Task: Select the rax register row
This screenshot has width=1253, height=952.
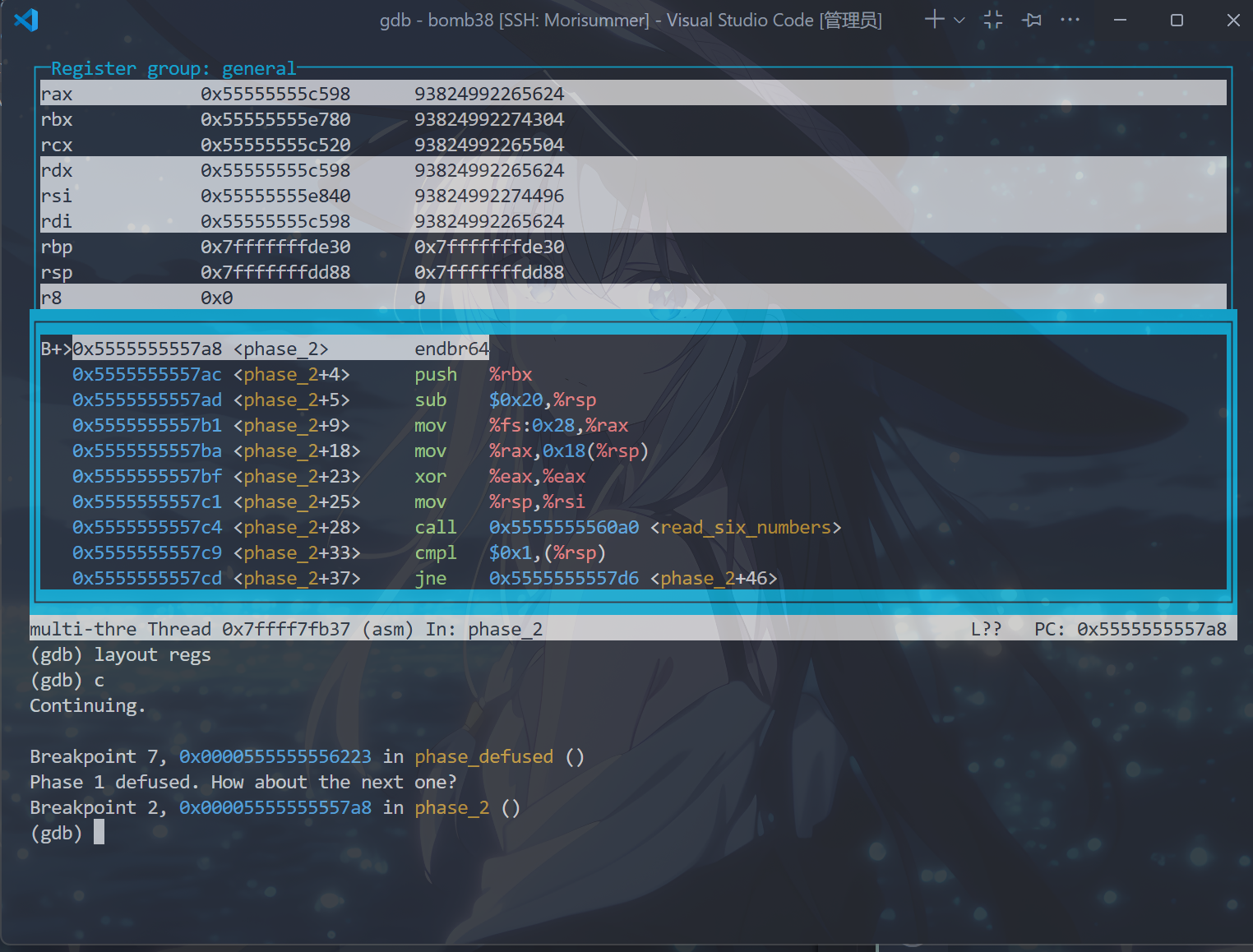Action: pyautogui.click(x=57, y=94)
